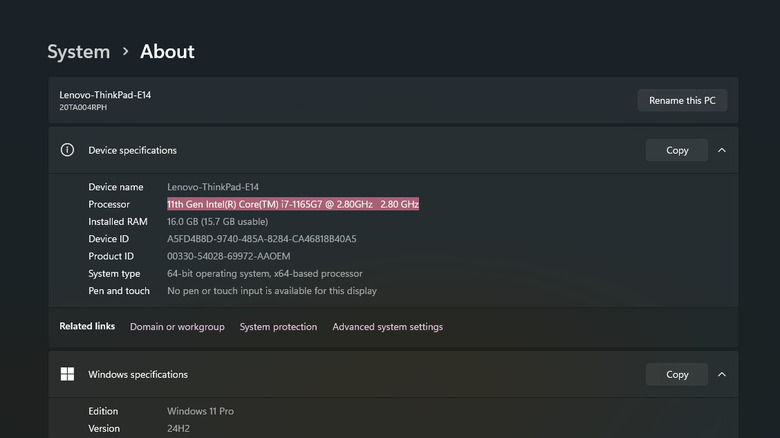Collapse the Windows specifications section
Image resolution: width=780 pixels, height=438 pixels.
[721, 374]
